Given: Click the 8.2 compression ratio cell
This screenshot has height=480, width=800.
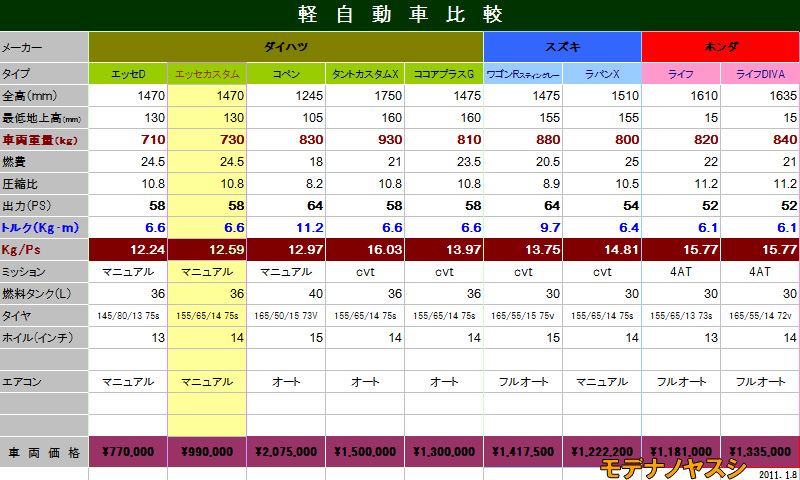Looking at the screenshot, I should (x=286, y=184).
